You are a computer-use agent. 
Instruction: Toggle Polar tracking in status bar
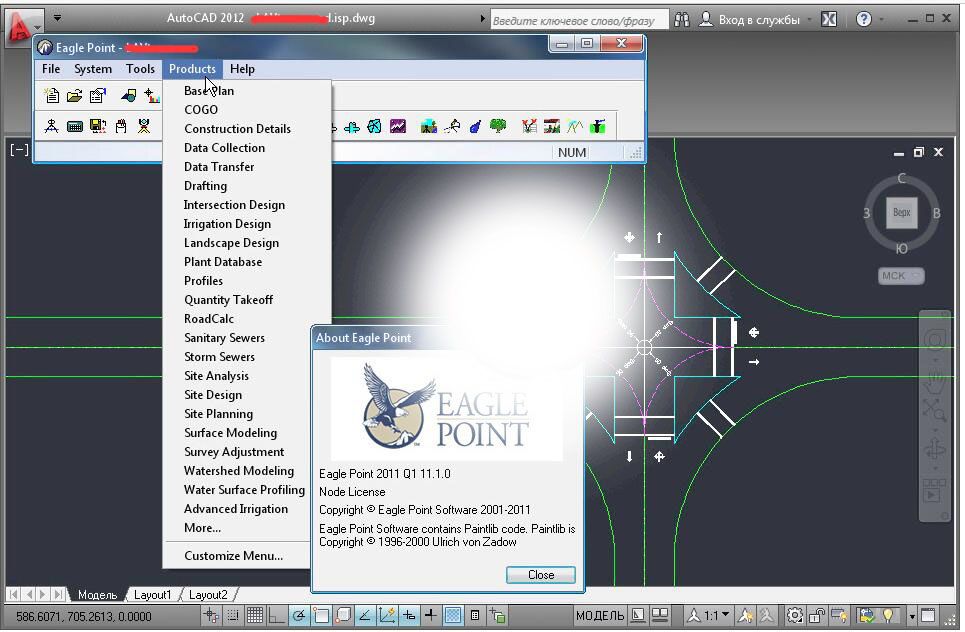click(299, 615)
